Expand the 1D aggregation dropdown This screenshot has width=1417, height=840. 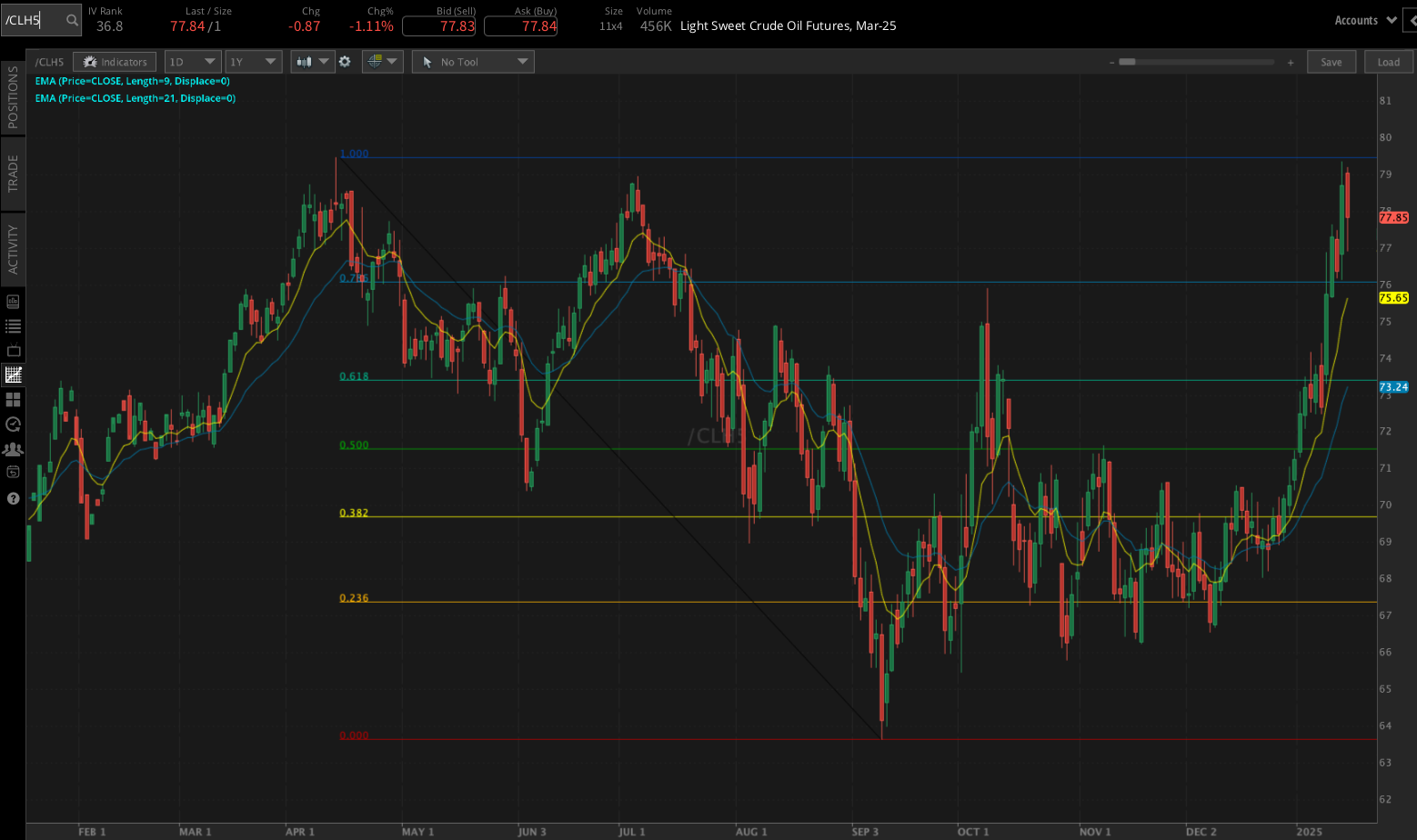point(192,62)
